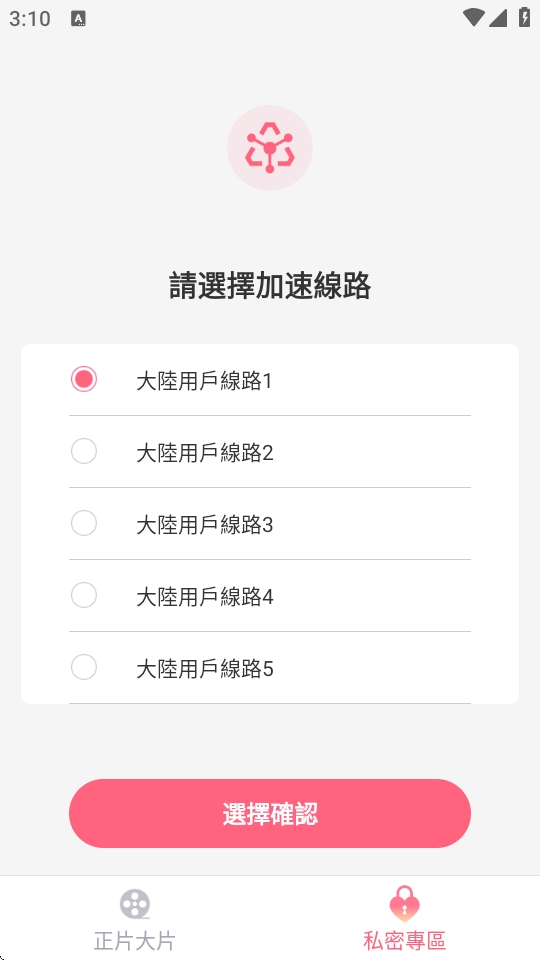
Task: Tap the pink network node logo icon
Action: click(x=270, y=148)
